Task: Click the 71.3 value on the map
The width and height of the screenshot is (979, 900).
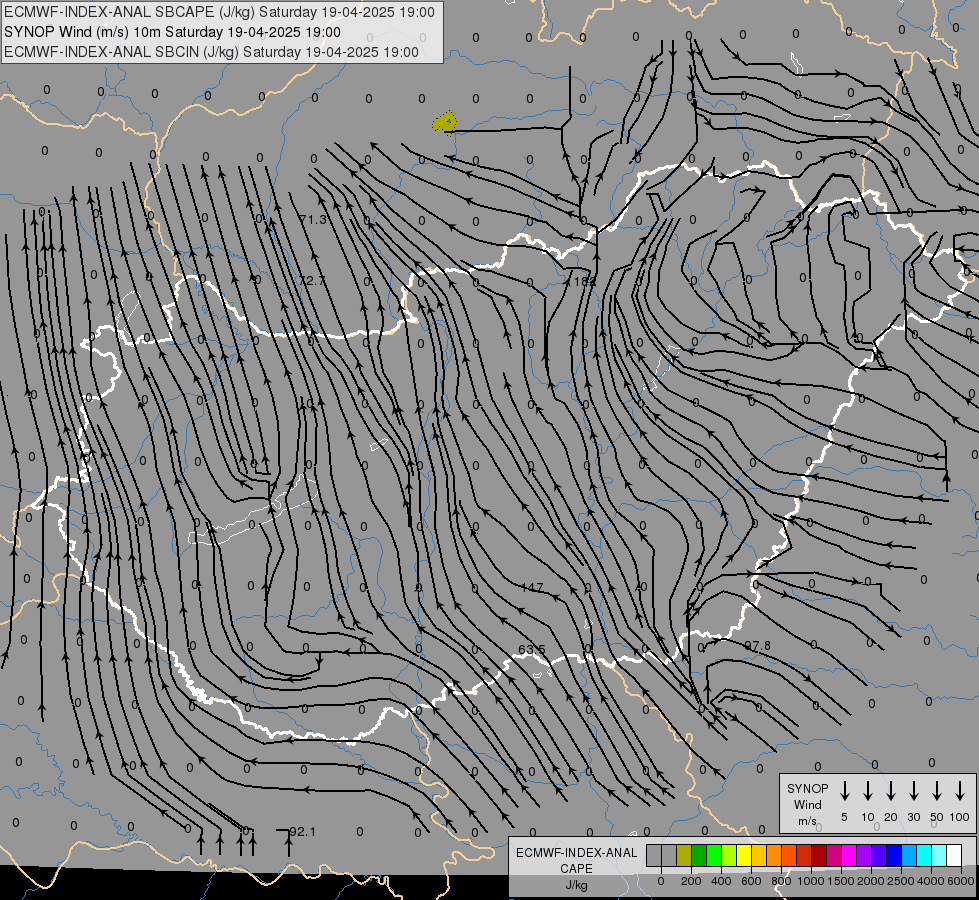Action: 313,219
